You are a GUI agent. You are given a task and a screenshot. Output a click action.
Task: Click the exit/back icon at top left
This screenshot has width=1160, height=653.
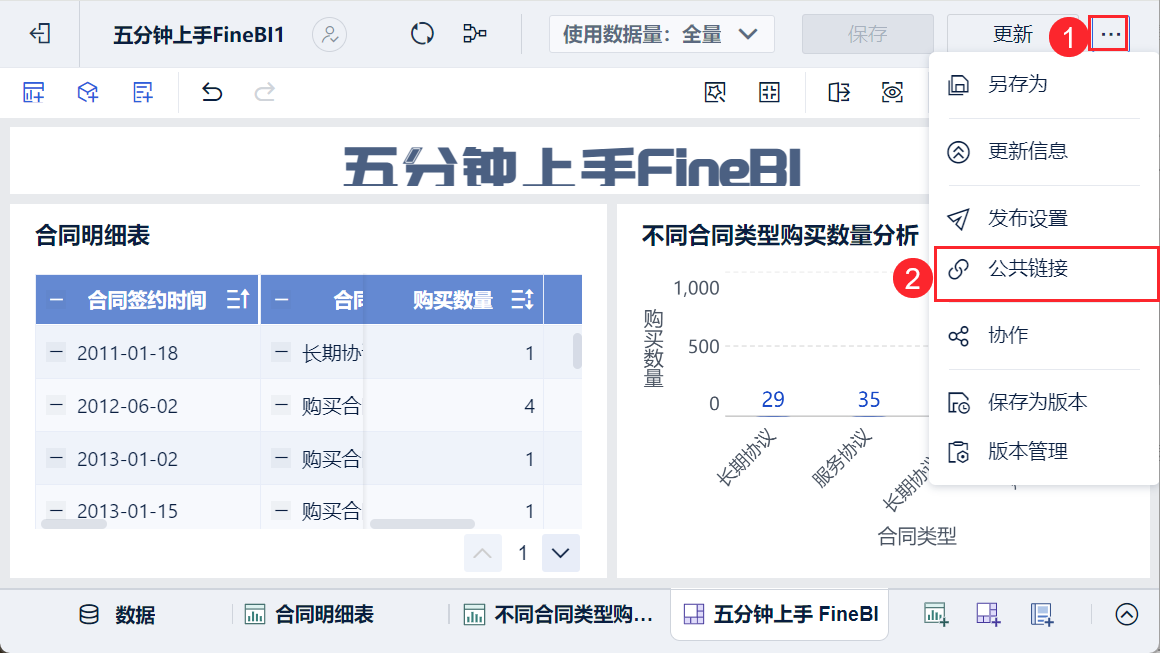40,33
